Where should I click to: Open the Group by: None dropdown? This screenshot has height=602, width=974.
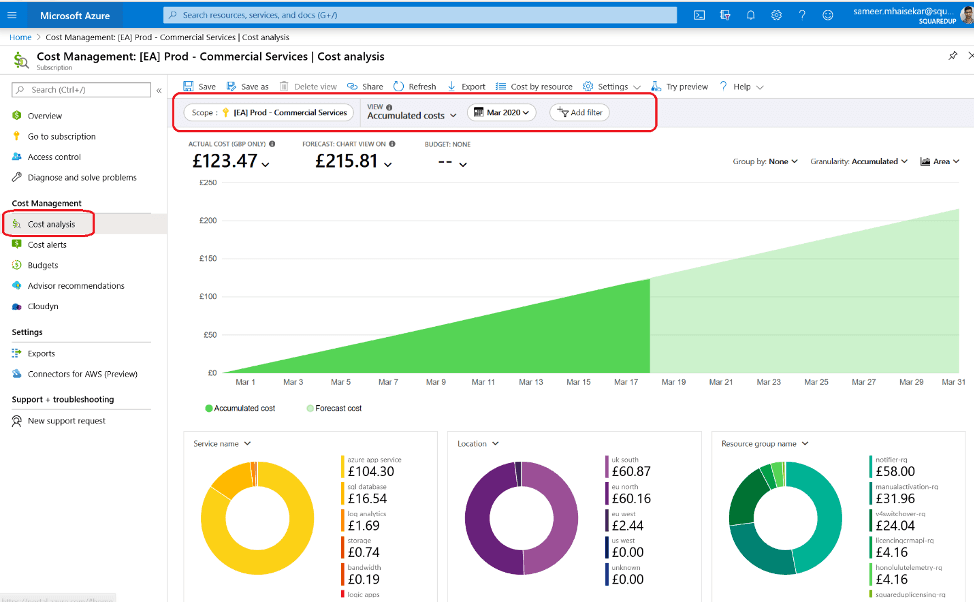click(765, 162)
